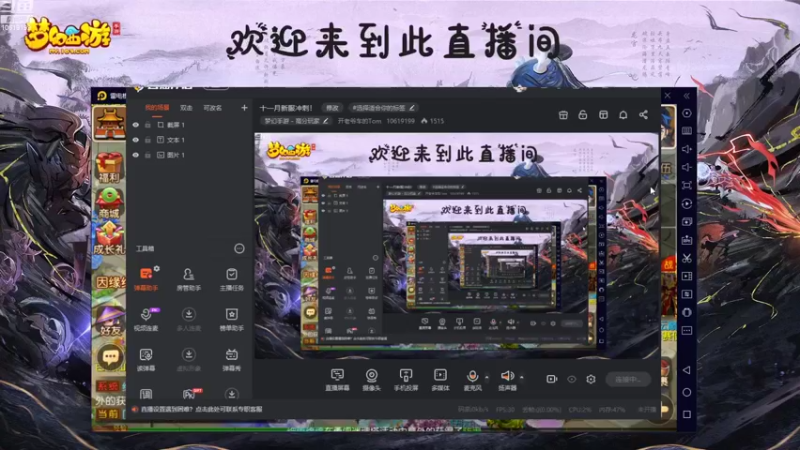Click emulator home circle button
The image size is (800, 450).
click(687, 392)
